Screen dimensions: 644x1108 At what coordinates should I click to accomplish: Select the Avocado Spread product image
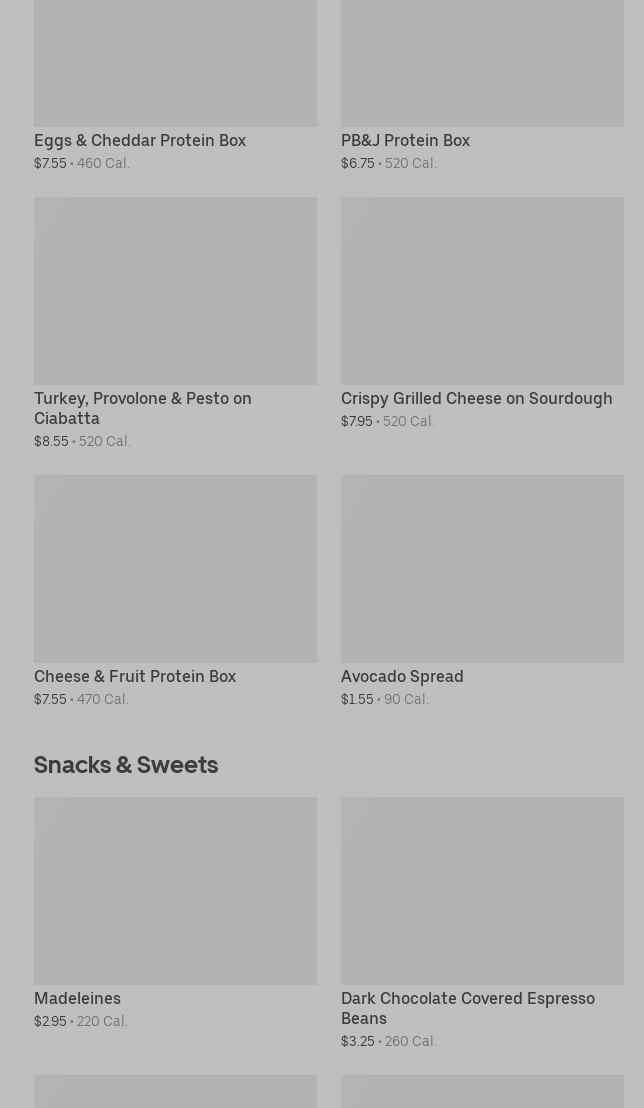[482, 568]
